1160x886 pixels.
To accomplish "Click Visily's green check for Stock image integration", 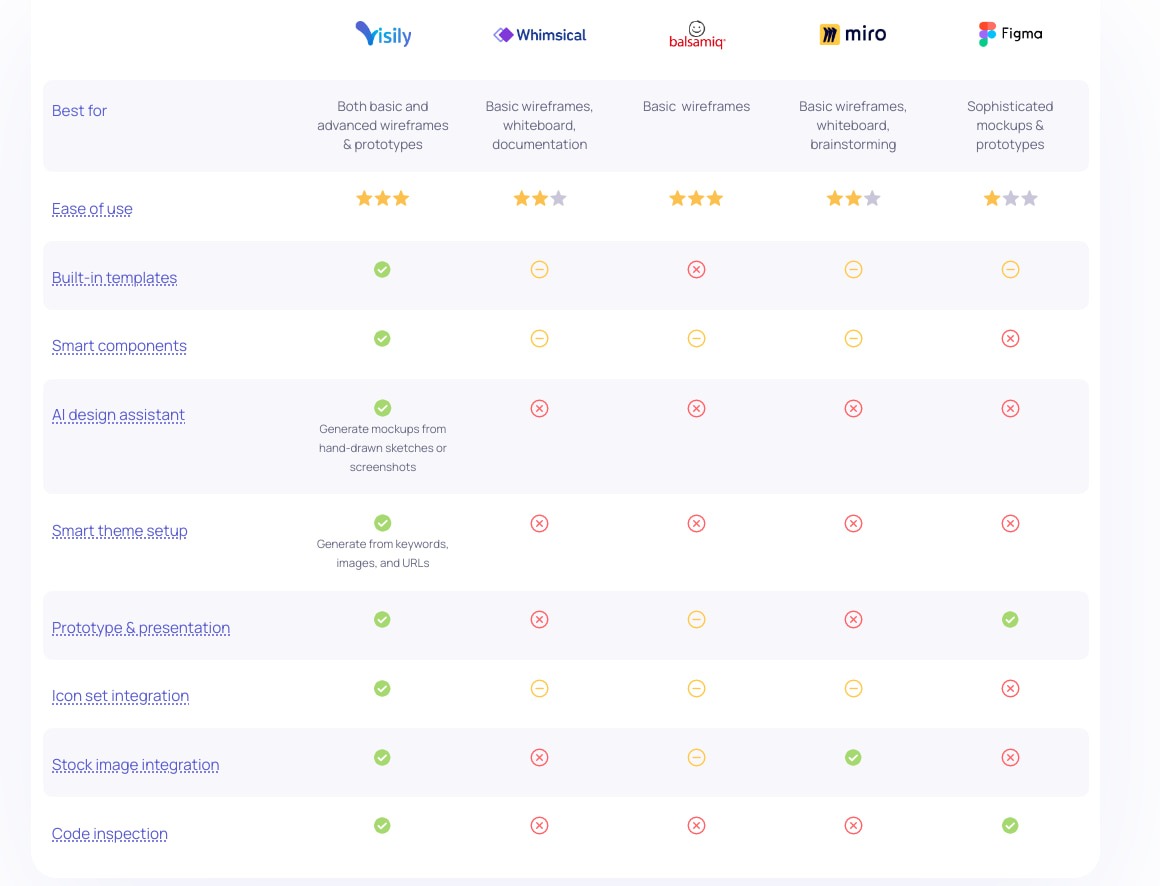I will tap(382, 757).
